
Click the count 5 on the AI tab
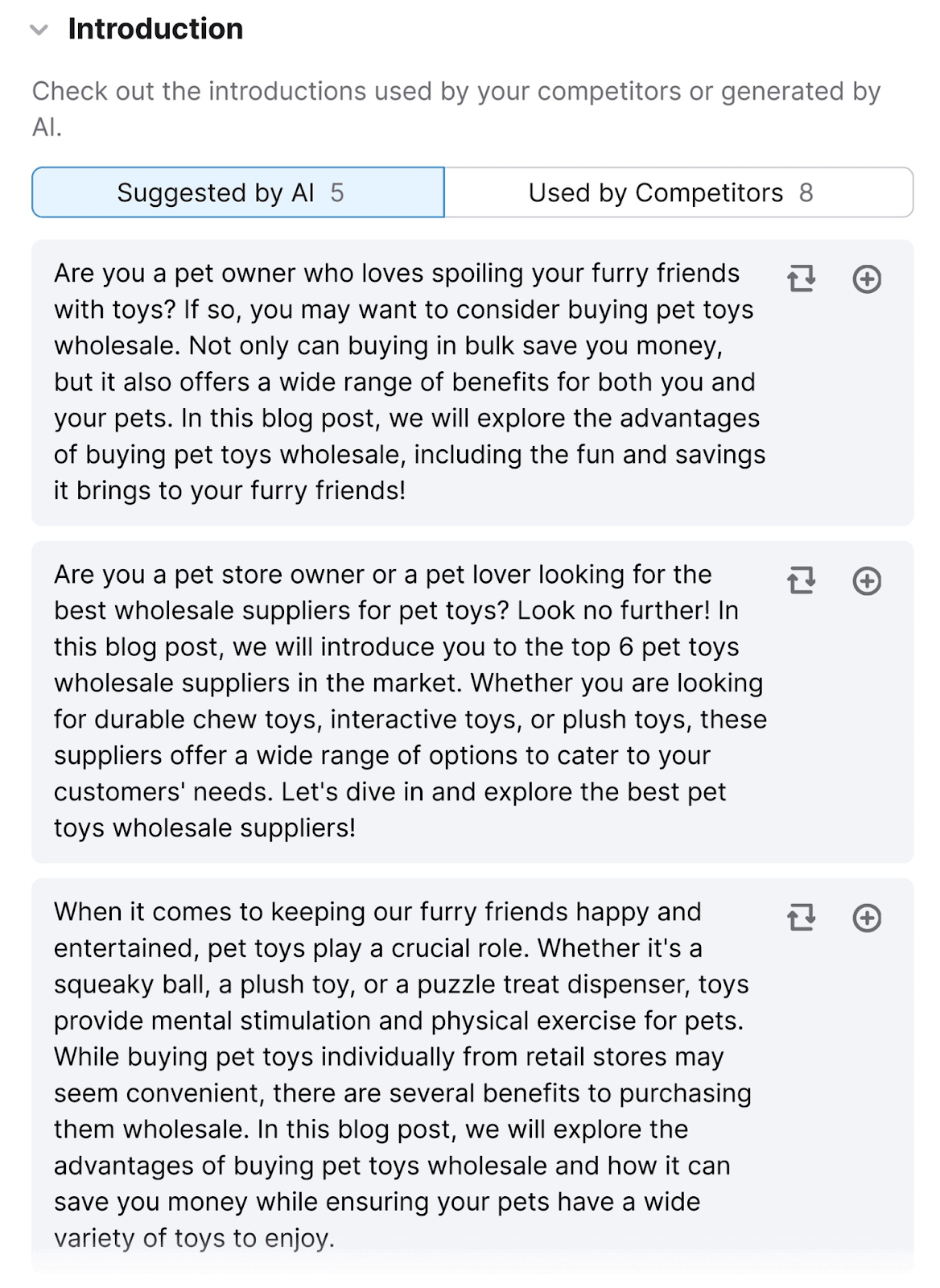coord(337,193)
